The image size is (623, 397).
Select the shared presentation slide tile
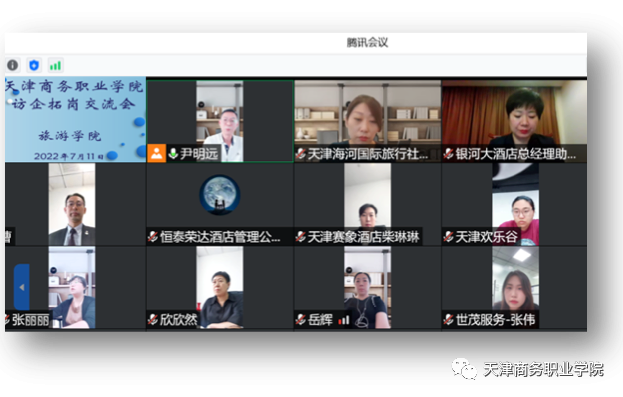click(x=75, y=119)
